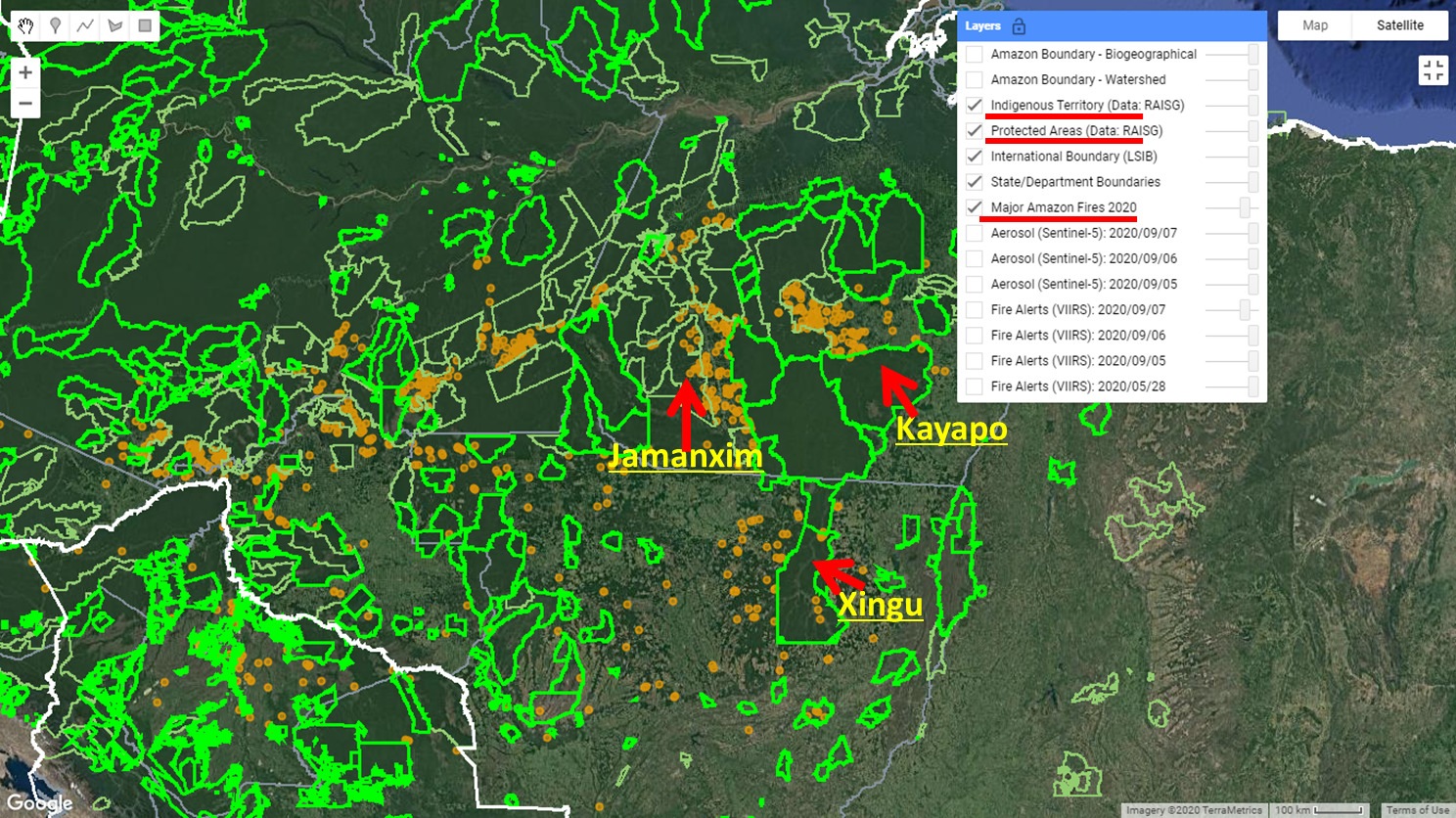This screenshot has height=818, width=1456.
Task: Enable Fire Alerts (VIIRS): 2020/09/05 layer
Action: [974, 360]
